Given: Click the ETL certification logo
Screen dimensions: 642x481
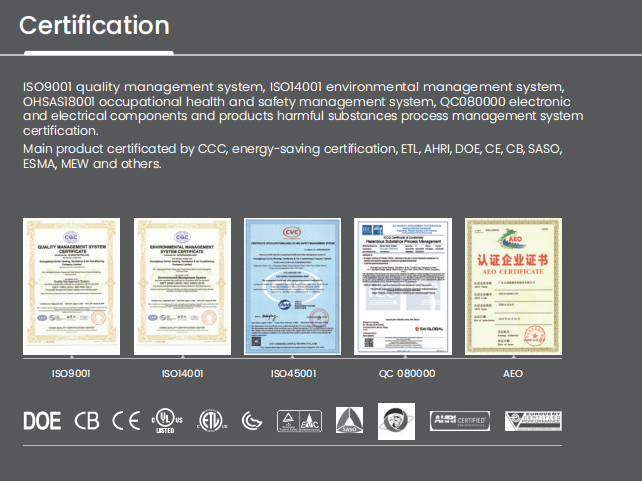Looking at the screenshot, I should click(x=212, y=421).
